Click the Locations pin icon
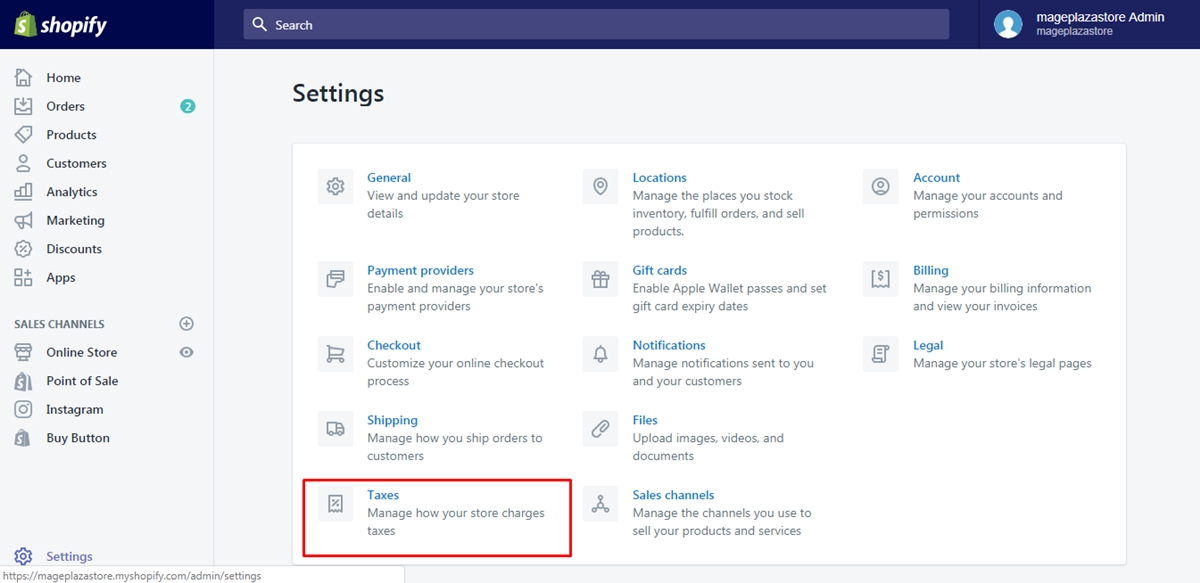Viewport: 1200px width, 583px height. [x=600, y=186]
